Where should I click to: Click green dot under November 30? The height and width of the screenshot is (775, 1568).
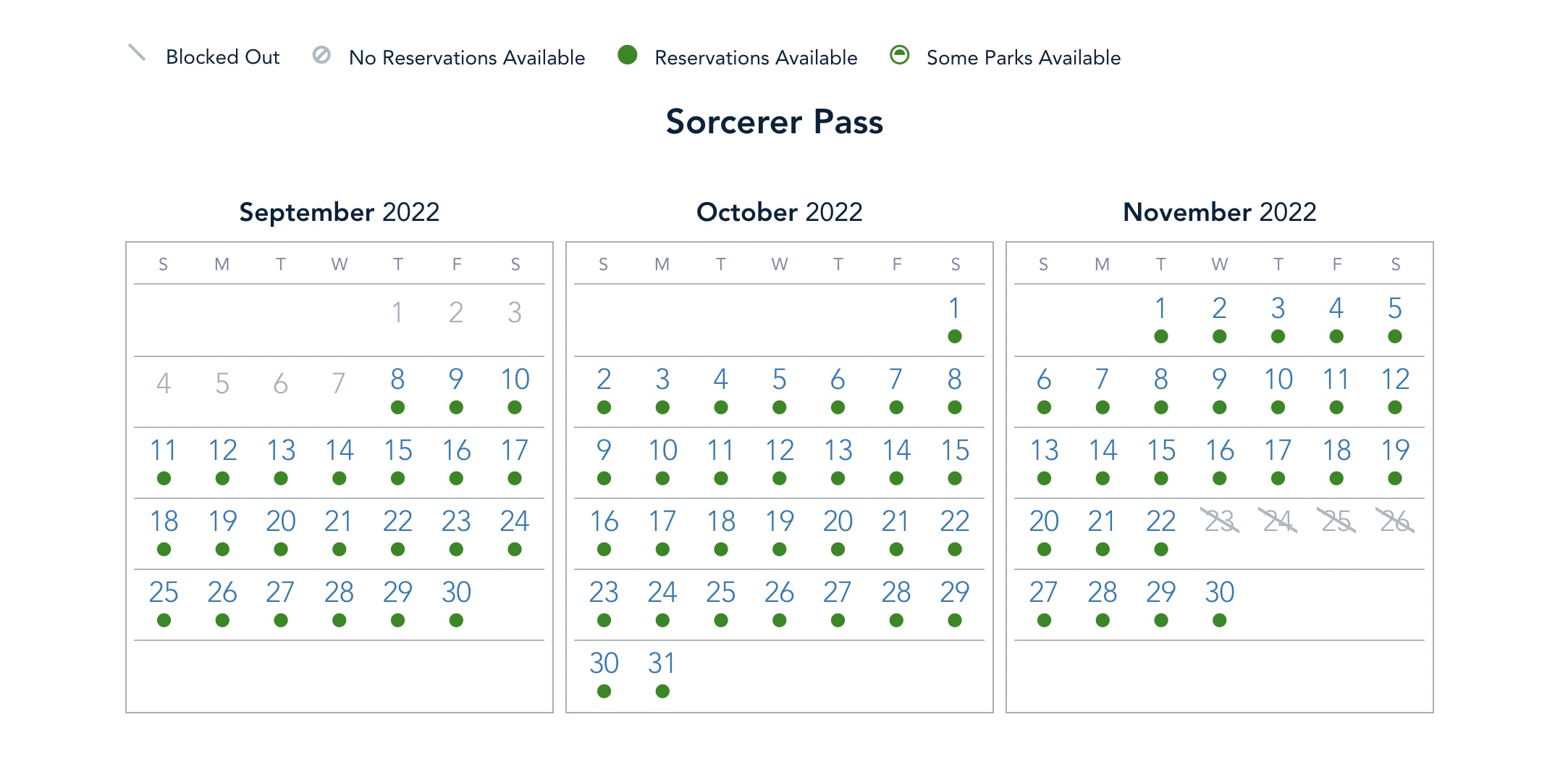(1220, 621)
